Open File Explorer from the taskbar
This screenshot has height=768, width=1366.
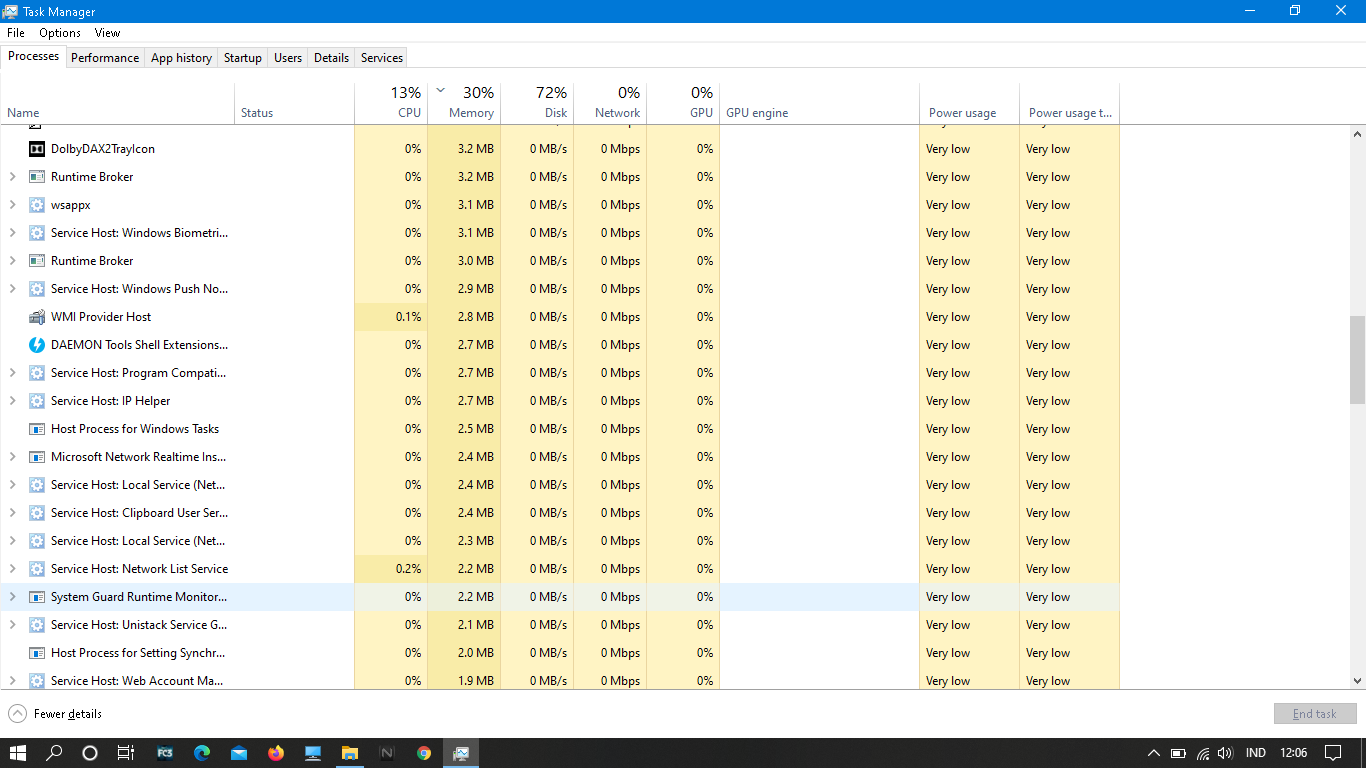350,753
